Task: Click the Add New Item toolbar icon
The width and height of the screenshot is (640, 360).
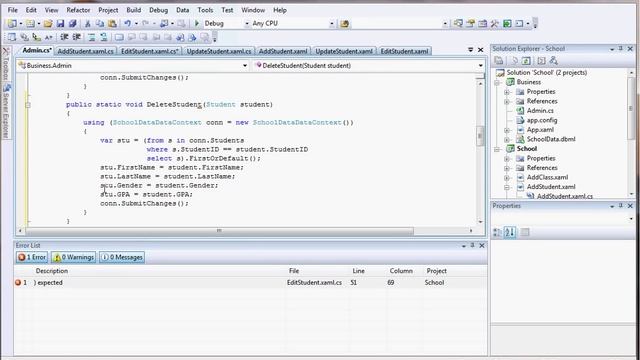Action: 30,24
